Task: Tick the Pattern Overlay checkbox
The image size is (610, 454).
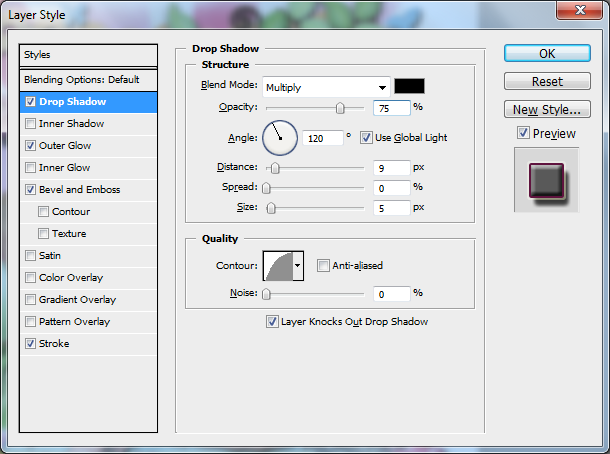Action: [30, 322]
